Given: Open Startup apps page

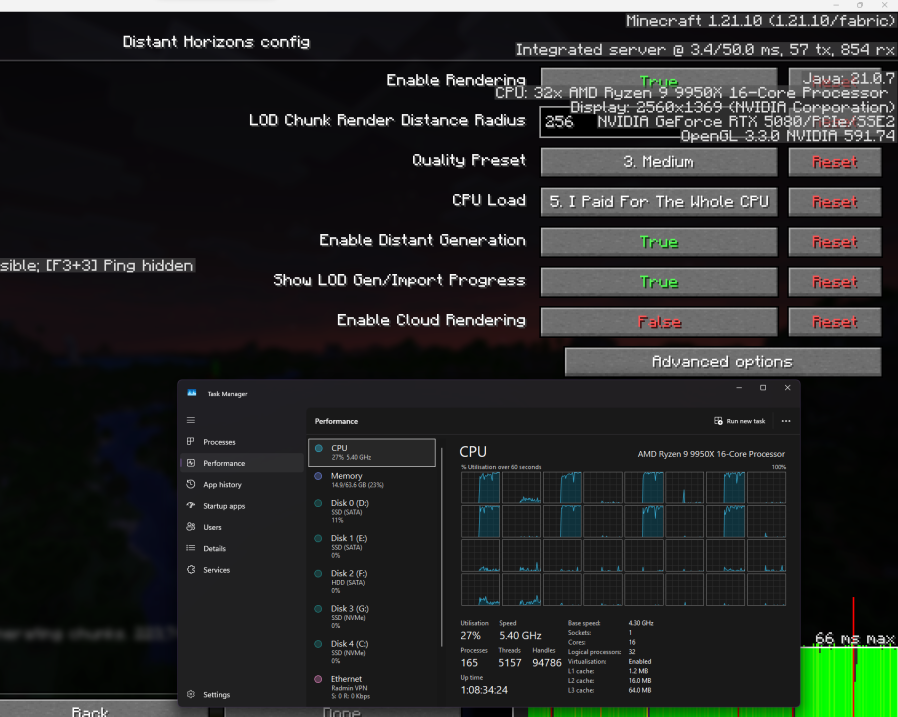Looking at the screenshot, I should click(242, 506).
